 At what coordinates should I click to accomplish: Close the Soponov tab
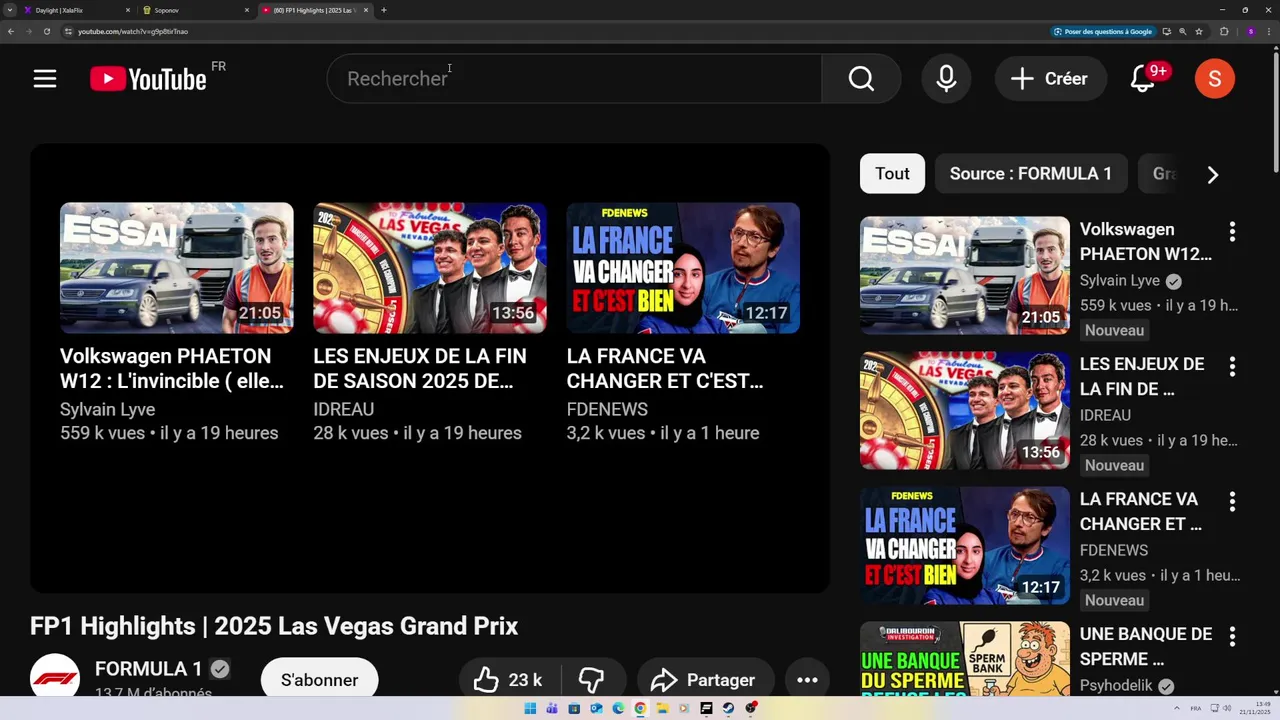pyautogui.click(x=247, y=10)
